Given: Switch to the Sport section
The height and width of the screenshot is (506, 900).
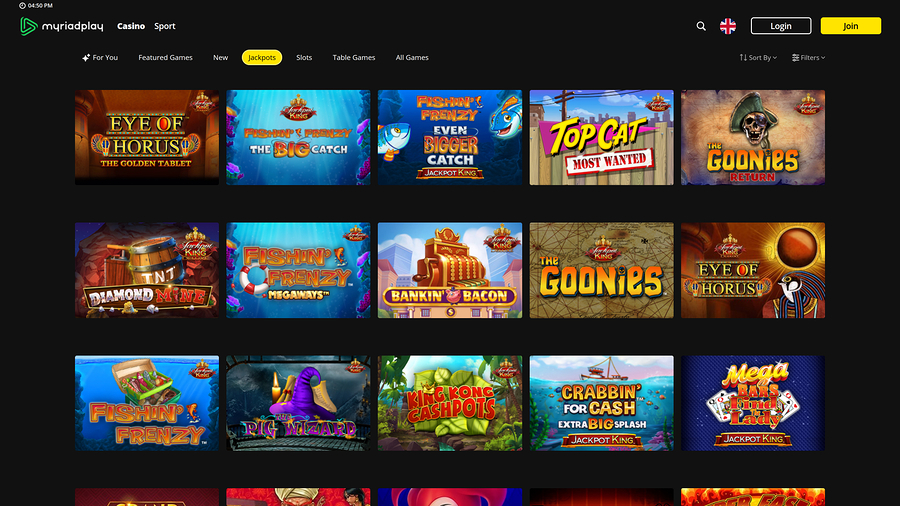Looking at the screenshot, I should coord(165,26).
